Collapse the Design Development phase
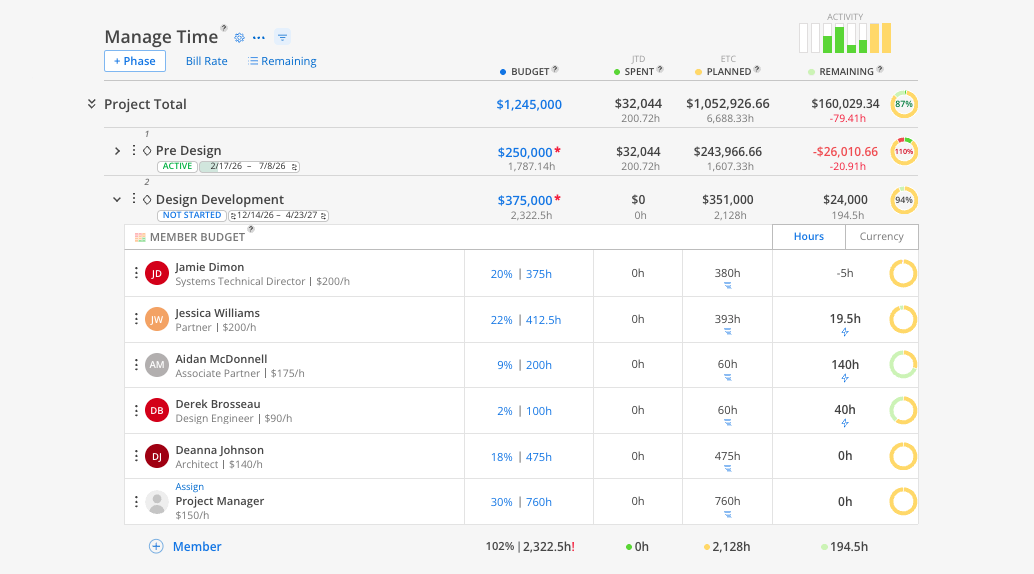This screenshot has width=1034, height=574. 117,200
